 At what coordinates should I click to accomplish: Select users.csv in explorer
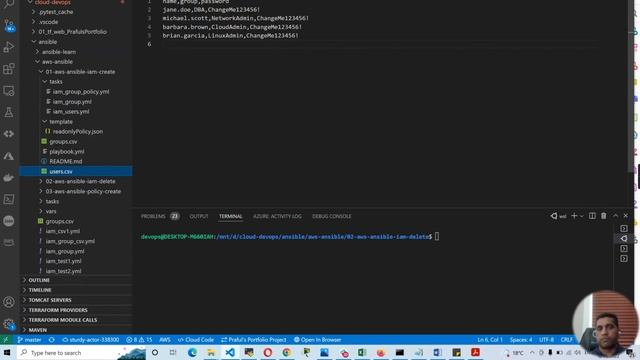[76, 171]
